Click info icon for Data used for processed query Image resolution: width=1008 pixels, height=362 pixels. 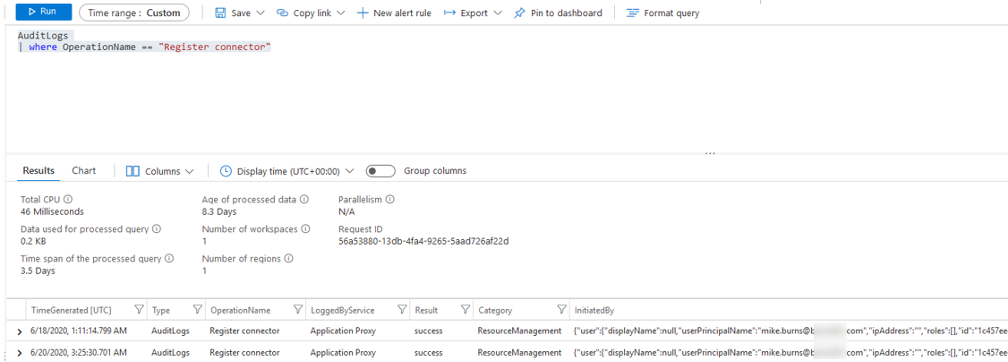(156, 229)
